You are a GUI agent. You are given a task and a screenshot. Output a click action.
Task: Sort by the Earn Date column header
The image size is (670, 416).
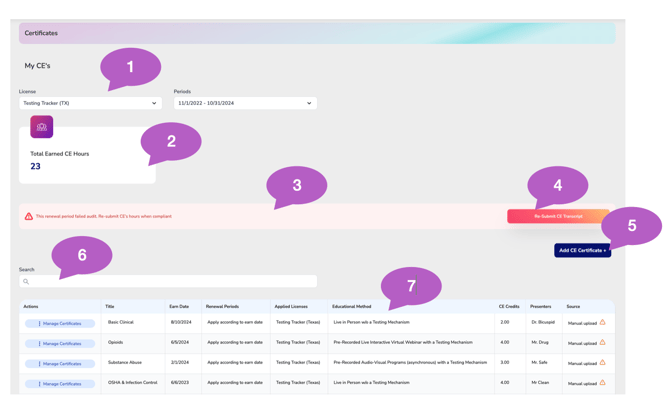pyautogui.click(x=179, y=307)
